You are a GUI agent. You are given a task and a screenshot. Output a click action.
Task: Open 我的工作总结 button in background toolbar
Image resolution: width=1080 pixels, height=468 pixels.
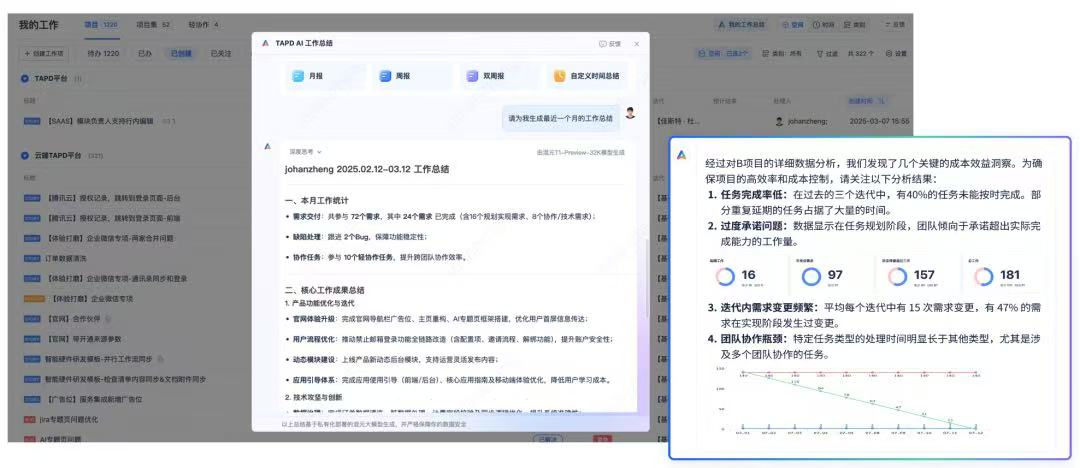742,24
